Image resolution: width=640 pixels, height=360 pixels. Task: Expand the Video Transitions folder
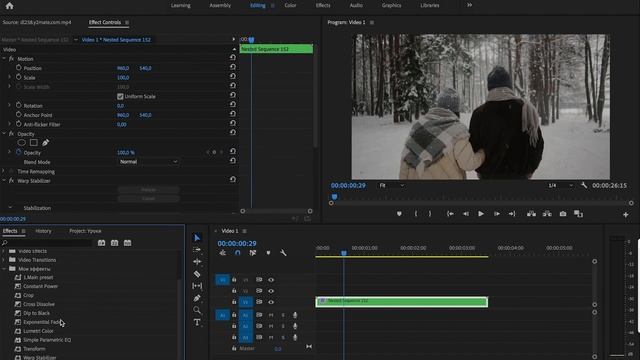(x=4, y=260)
